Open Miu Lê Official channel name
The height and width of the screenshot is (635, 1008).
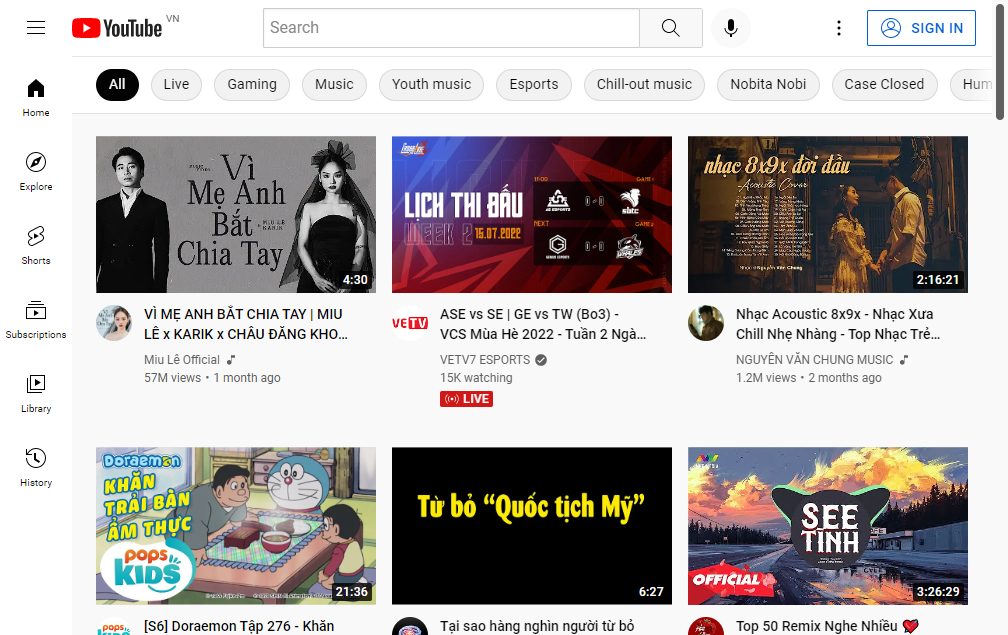point(182,360)
